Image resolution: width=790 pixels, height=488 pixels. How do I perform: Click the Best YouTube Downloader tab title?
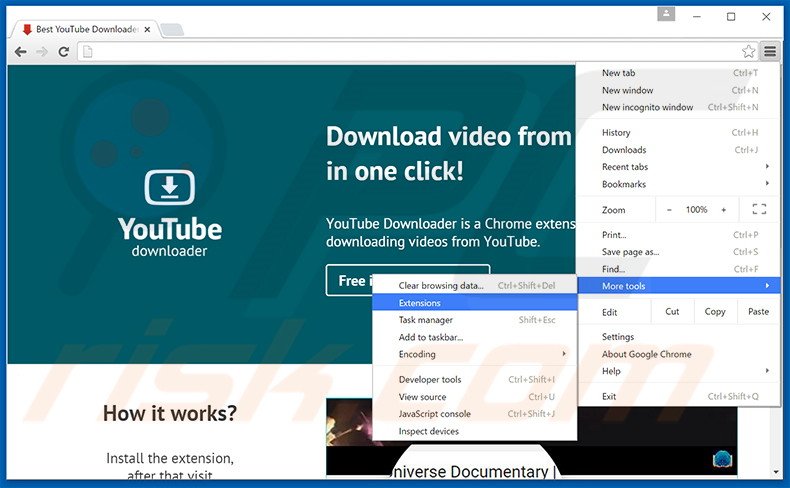tap(87, 30)
